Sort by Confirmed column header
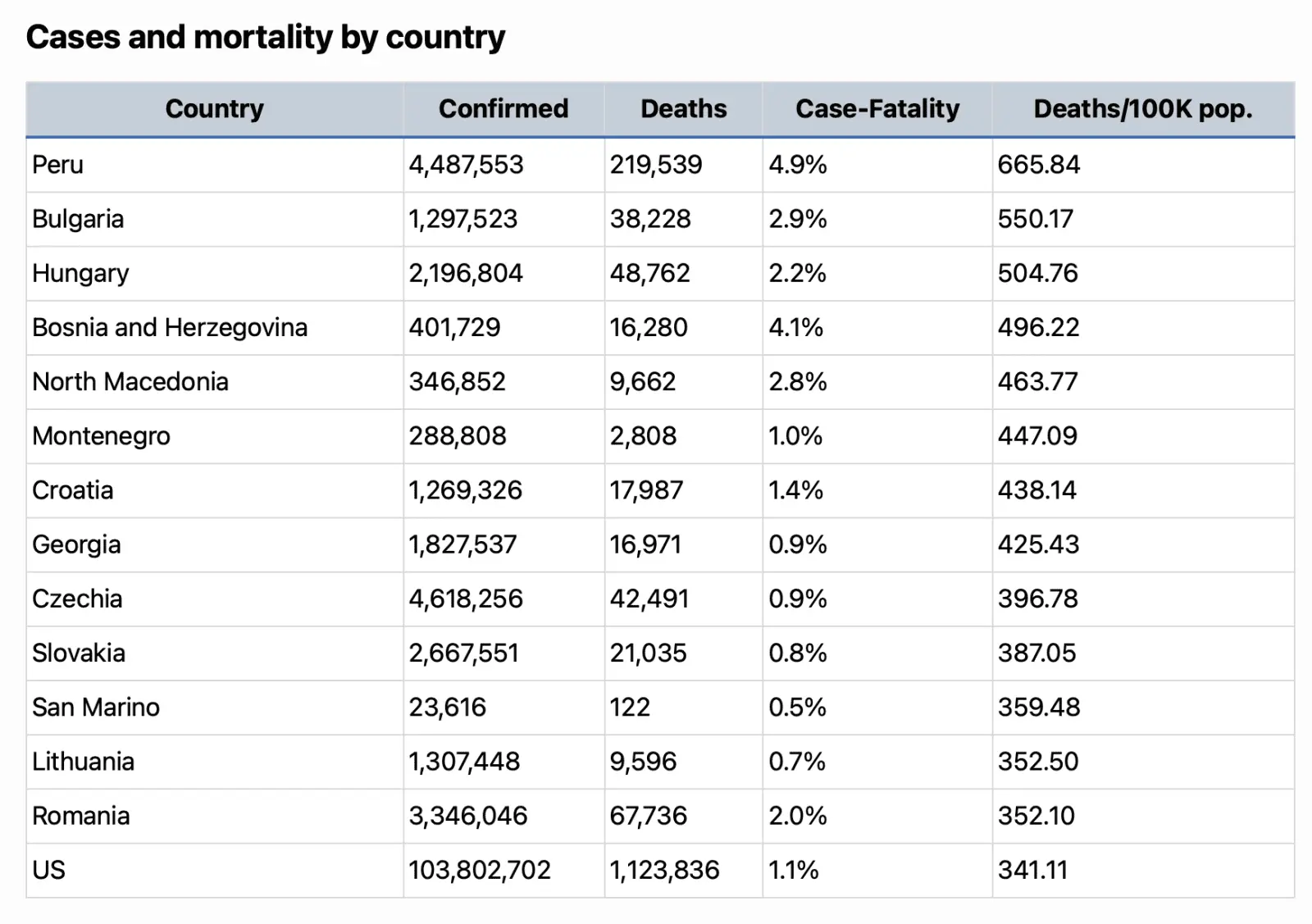 coord(503,109)
